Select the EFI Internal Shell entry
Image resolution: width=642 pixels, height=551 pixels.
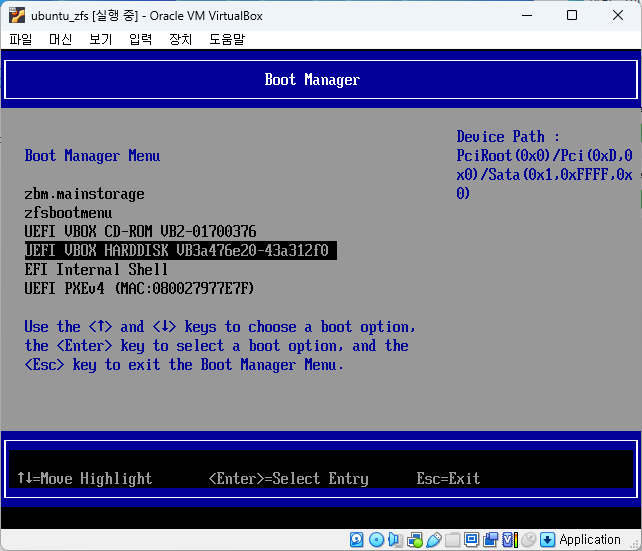click(x=96, y=270)
